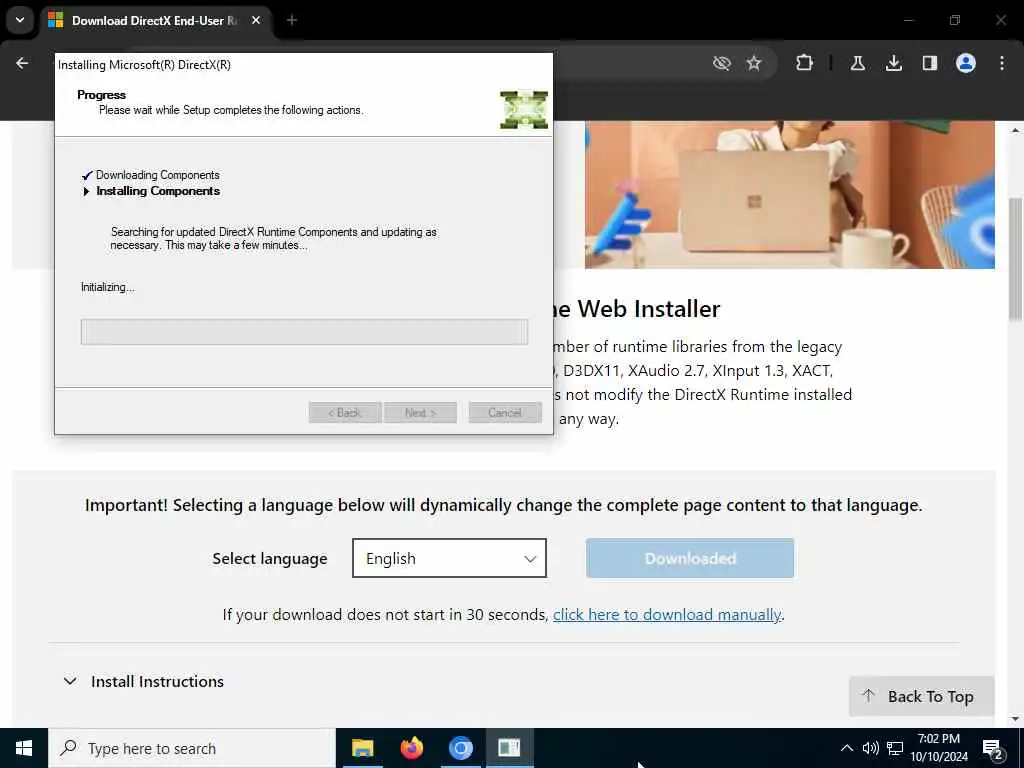Click the scrollbar up arrow
Viewport: 1024px width, 768px height.
[x=1015, y=130]
